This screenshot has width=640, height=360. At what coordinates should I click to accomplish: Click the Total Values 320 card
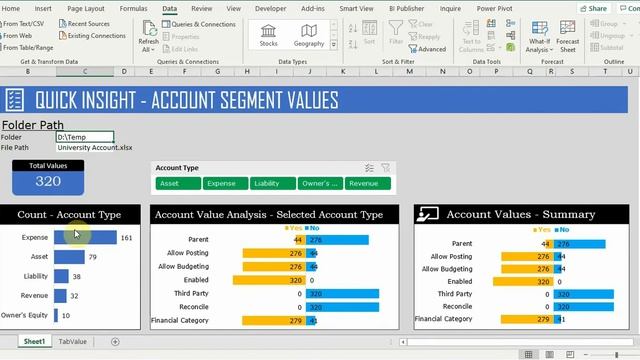pyautogui.click(x=48, y=177)
